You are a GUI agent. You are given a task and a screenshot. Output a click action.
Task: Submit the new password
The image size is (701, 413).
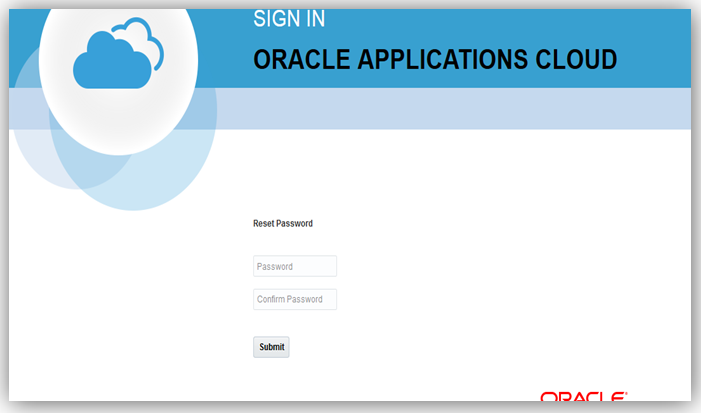coord(271,347)
